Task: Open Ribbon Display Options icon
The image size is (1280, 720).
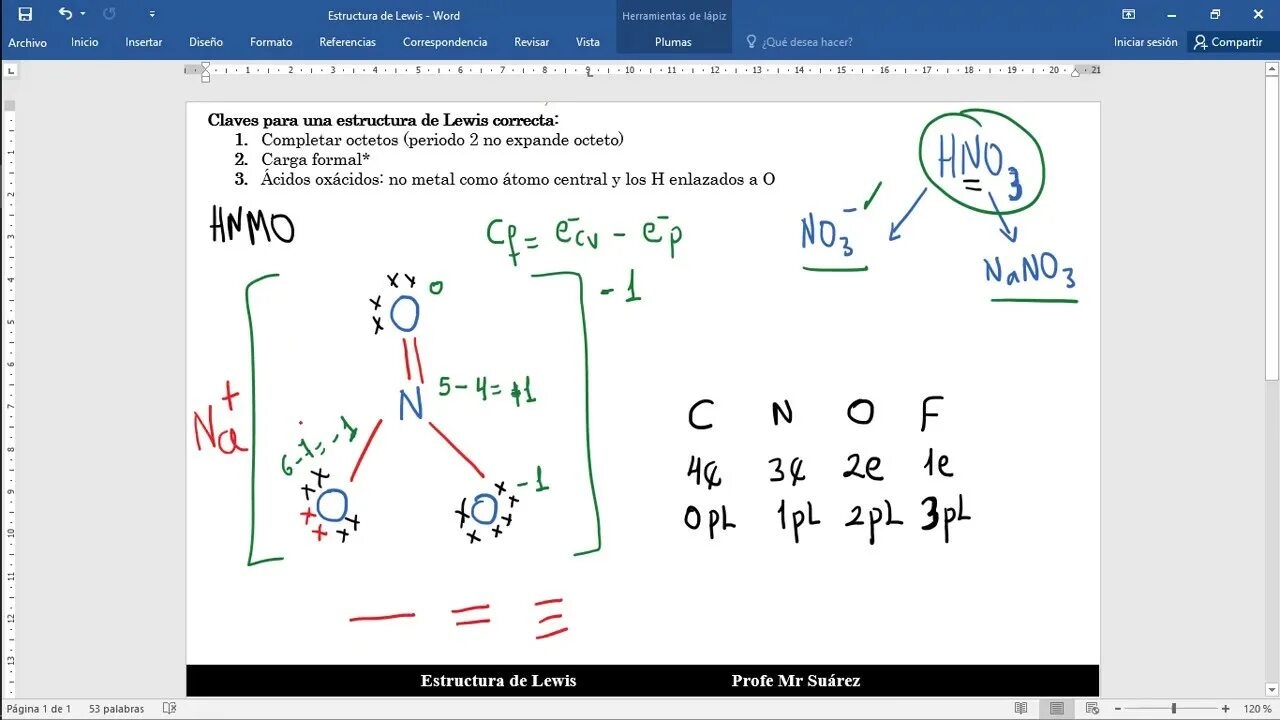Action: (x=1128, y=14)
